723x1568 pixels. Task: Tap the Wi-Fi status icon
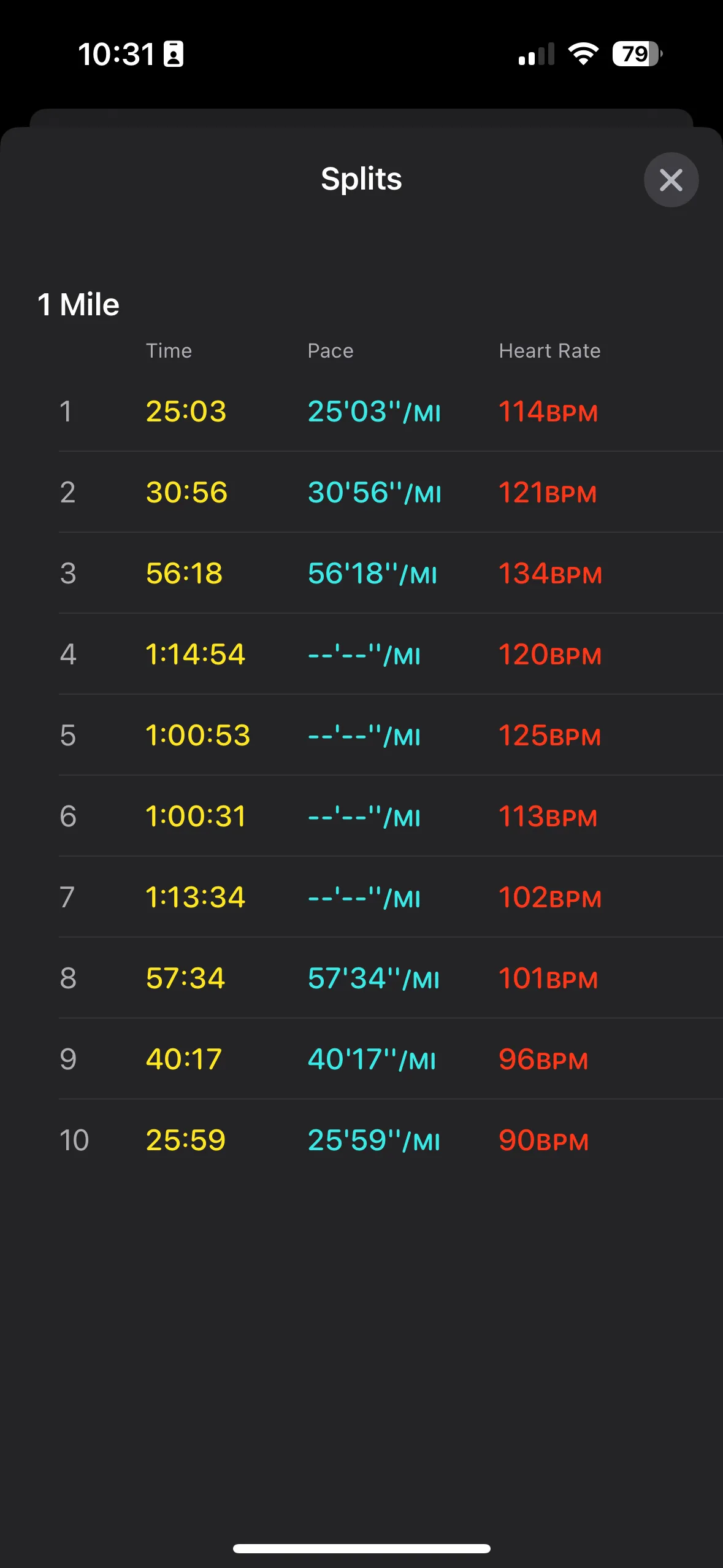(x=583, y=54)
